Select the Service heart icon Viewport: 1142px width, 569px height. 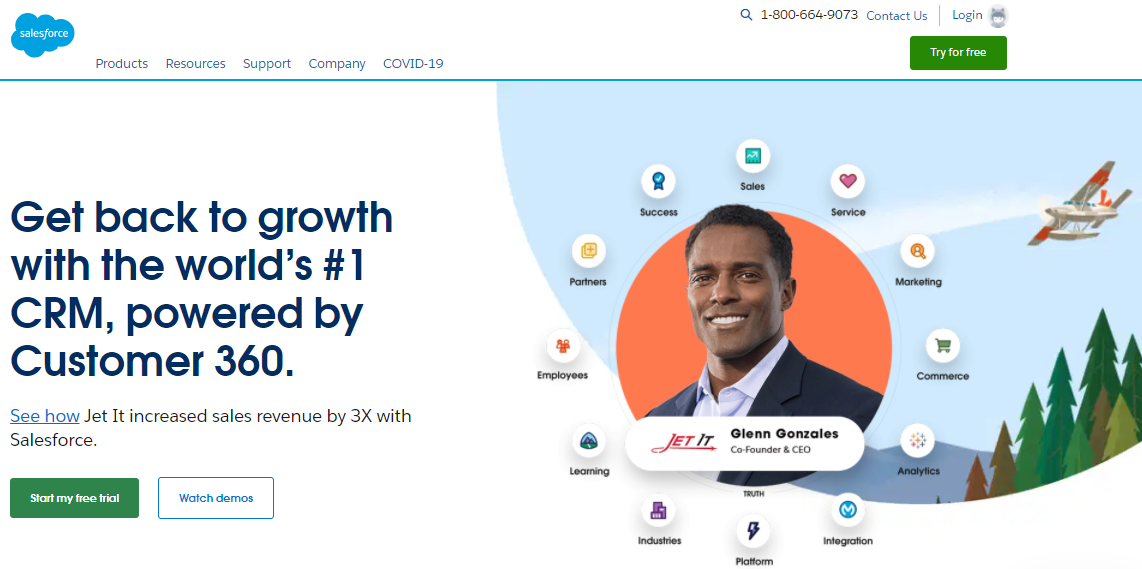[x=848, y=181]
